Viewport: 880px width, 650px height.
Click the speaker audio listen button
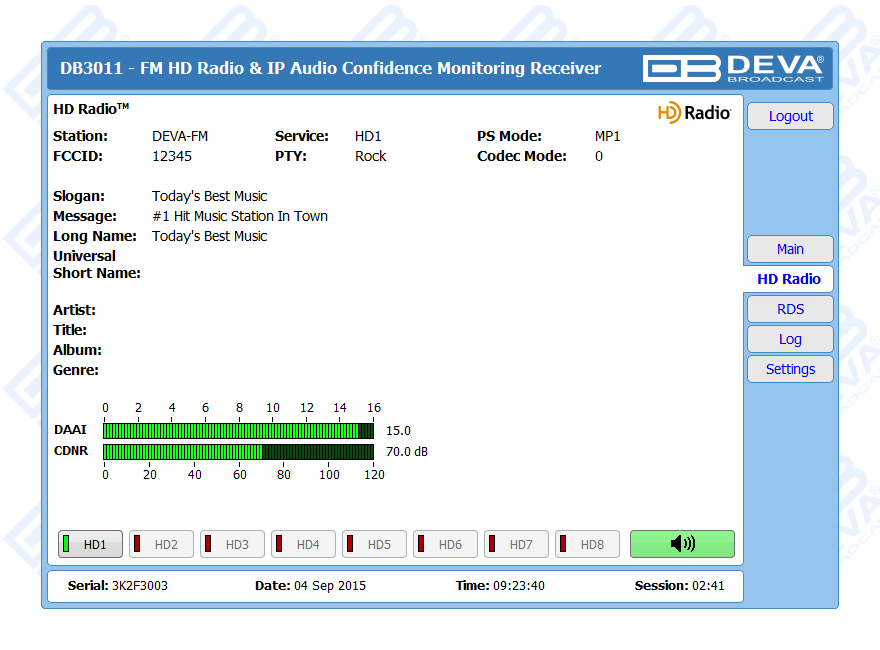(x=682, y=544)
